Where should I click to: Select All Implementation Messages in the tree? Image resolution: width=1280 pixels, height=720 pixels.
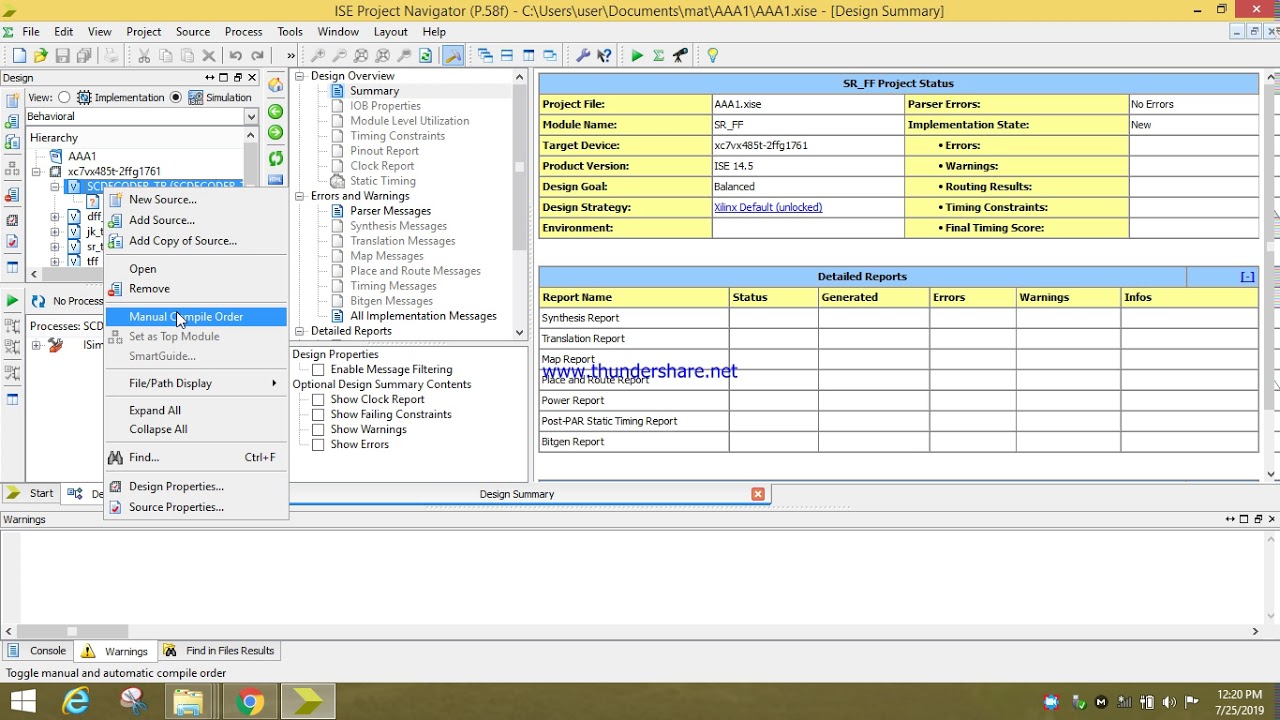pos(423,316)
